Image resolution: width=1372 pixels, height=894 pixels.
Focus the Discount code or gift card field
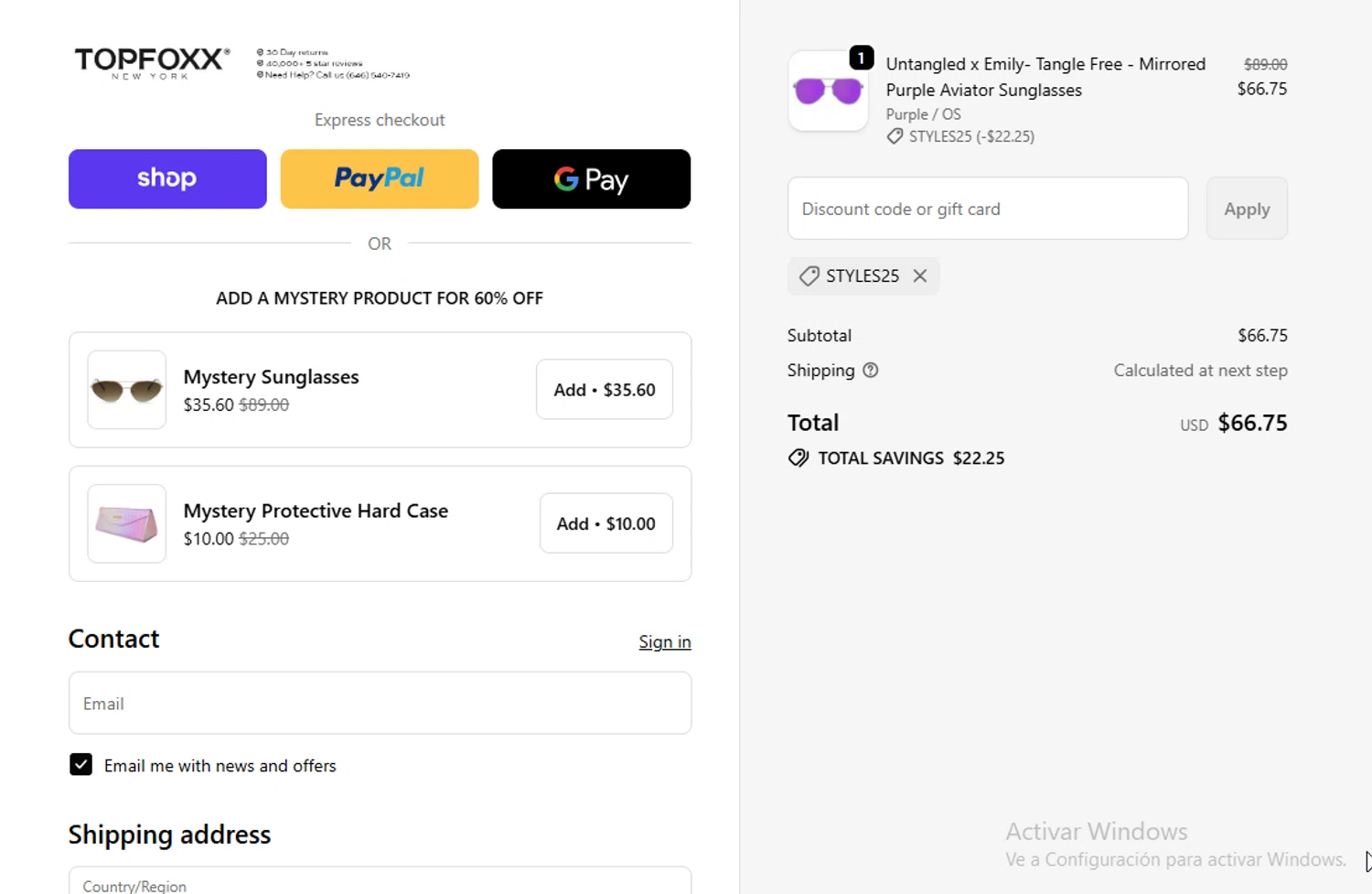988,209
